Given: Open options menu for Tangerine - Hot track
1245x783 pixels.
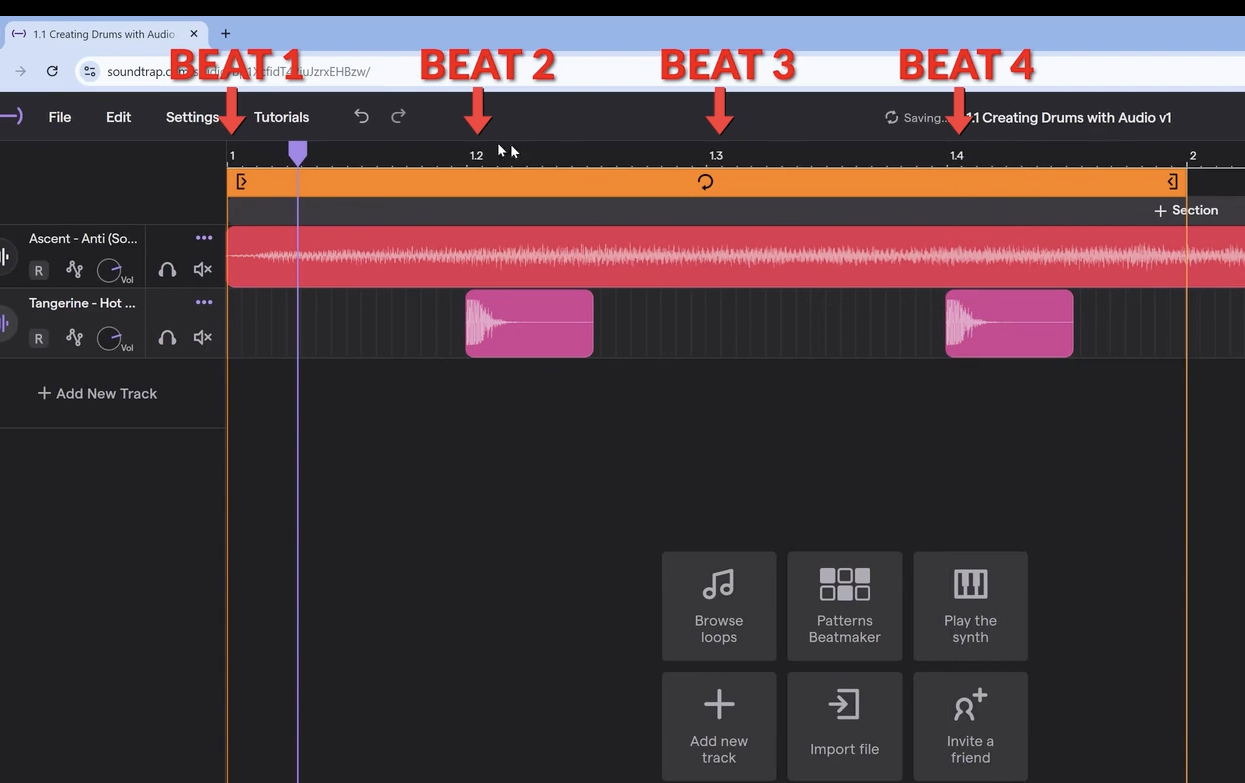Looking at the screenshot, I should [204, 302].
